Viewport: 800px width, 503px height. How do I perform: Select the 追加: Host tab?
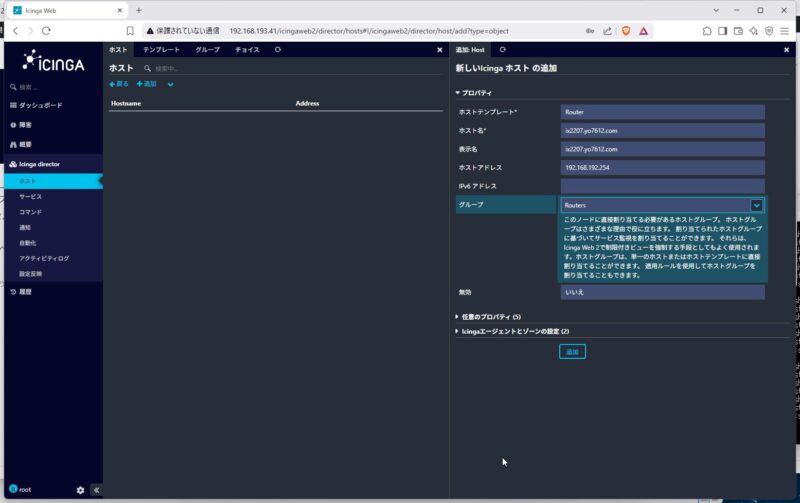pyautogui.click(x=470, y=49)
